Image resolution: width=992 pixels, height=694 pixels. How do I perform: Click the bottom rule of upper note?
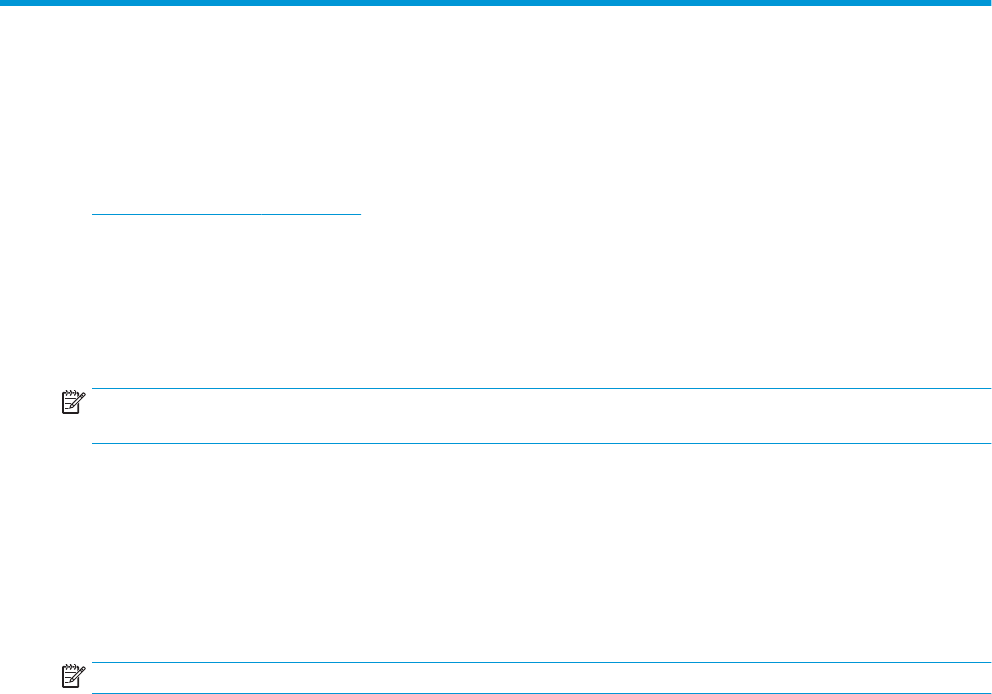(540, 443)
